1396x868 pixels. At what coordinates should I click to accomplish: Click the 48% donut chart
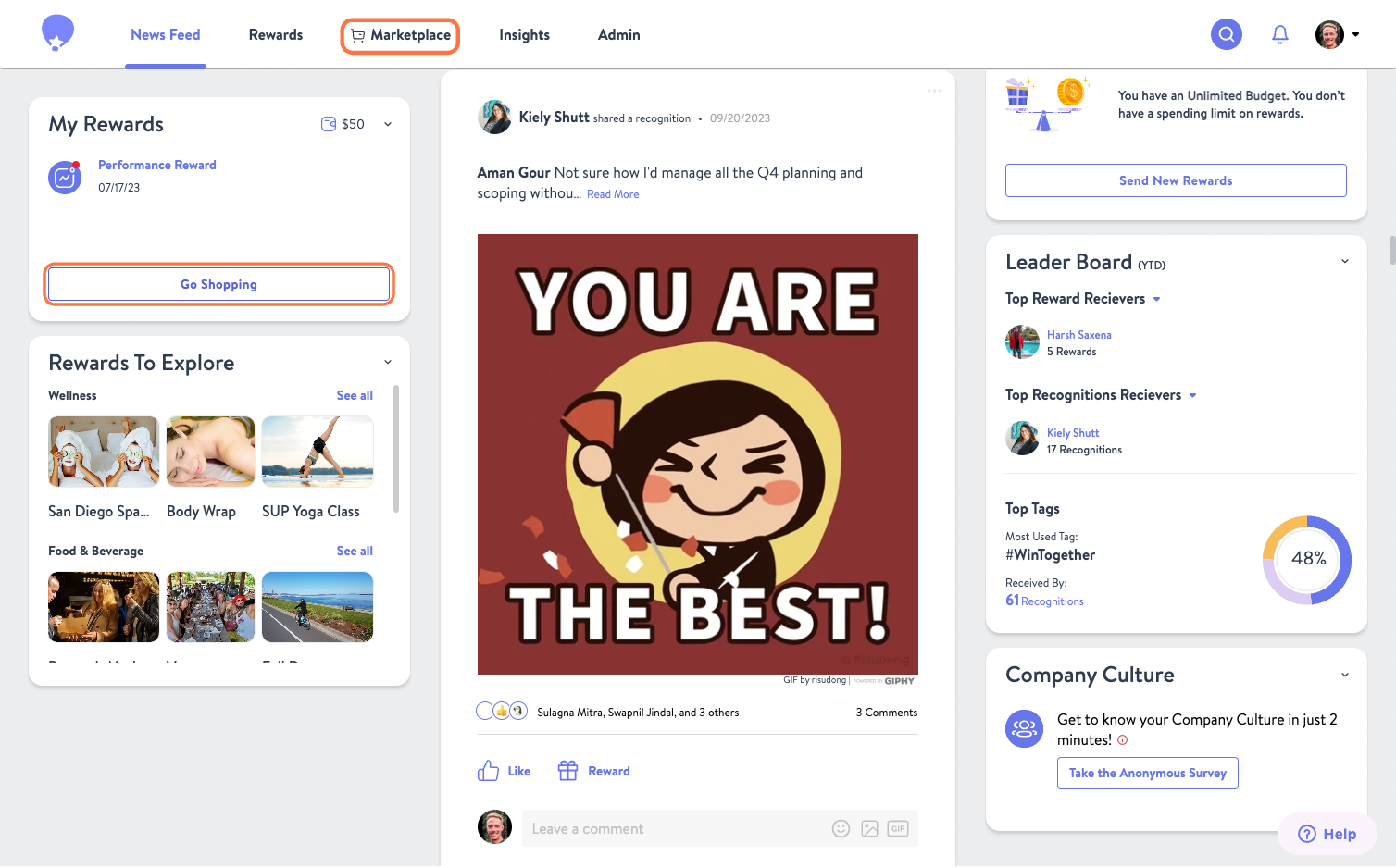(1307, 559)
